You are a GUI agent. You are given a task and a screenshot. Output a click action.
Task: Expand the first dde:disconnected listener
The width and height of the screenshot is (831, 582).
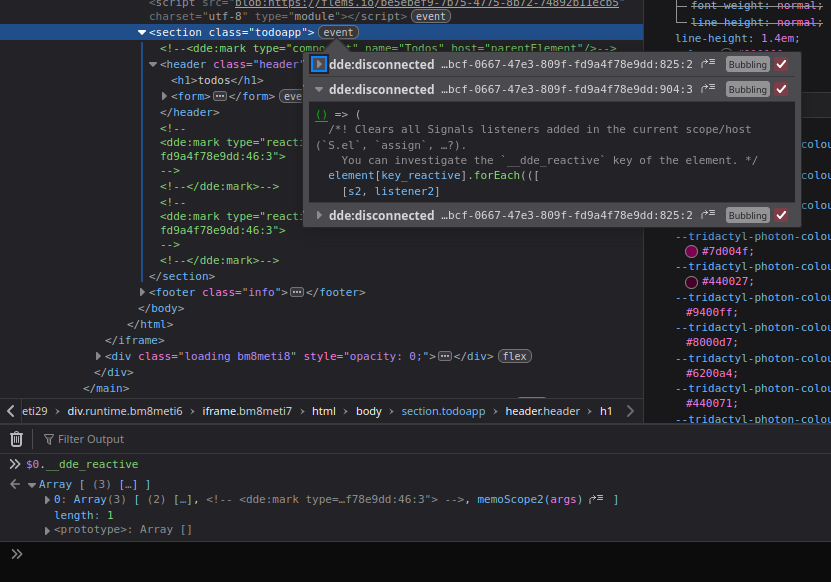click(x=319, y=64)
